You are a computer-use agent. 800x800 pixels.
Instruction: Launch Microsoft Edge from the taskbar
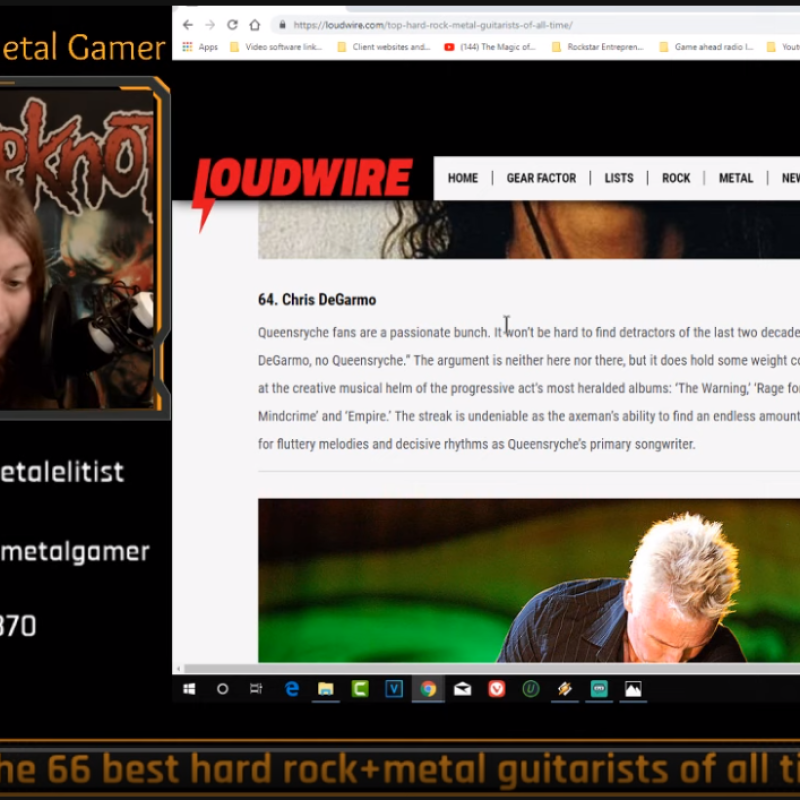pyautogui.click(x=292, y=689)
